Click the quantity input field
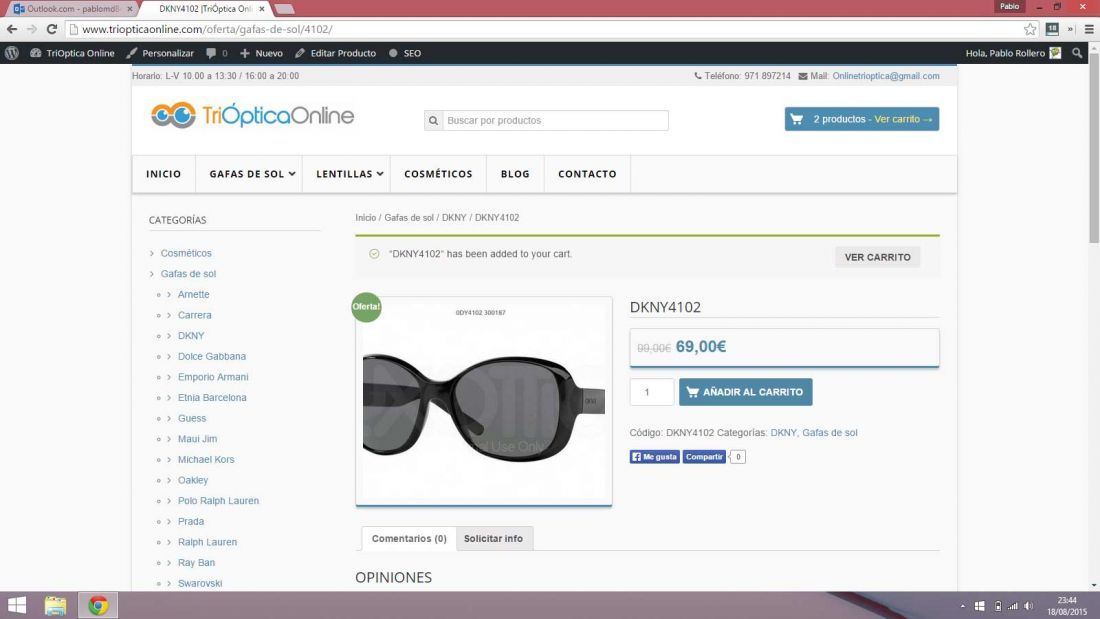 (x=652, y=392)
